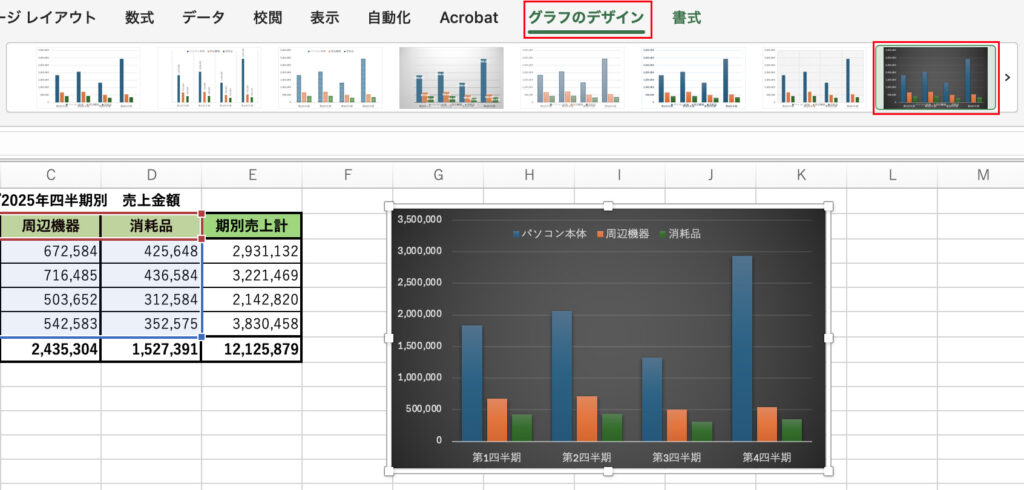Image resolution: width=1024 pixels, height=490 pixels.
Task: Open the Acrobat tab
Action: (x=469, y=18)
